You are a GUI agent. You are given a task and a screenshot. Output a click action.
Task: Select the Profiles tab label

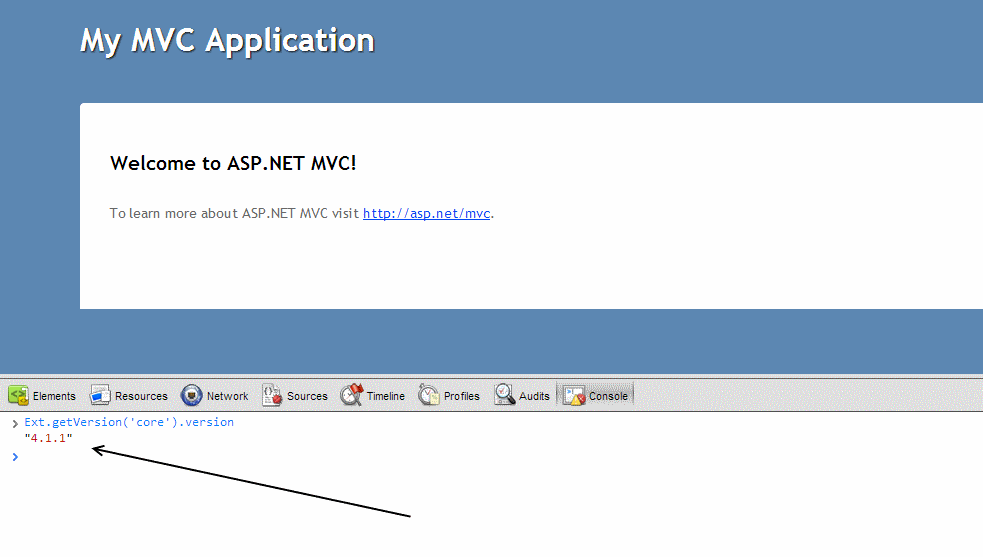click(461, 396)
